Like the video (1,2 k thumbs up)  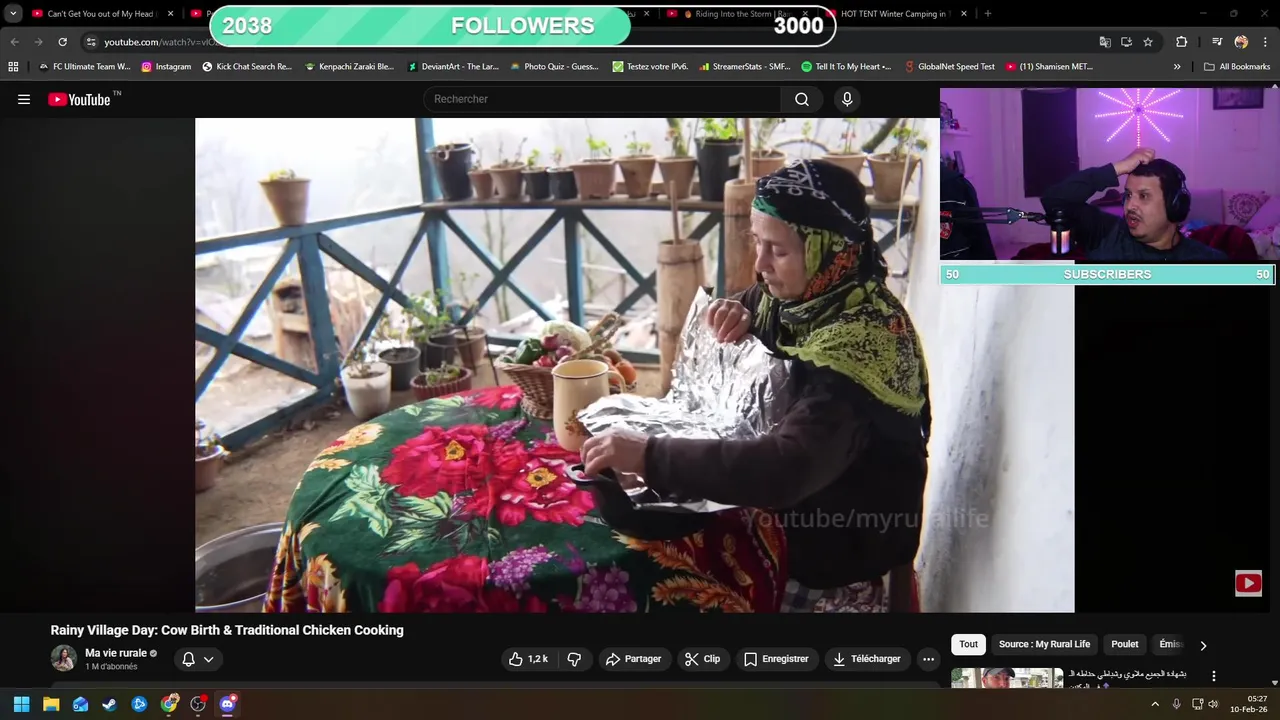pyautogui.click(x=528, y=659)
